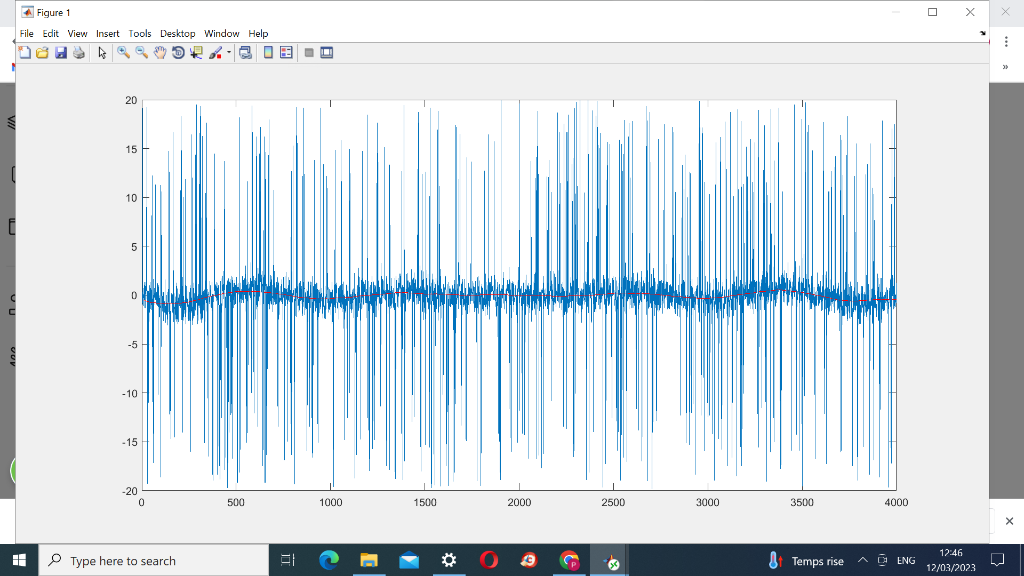Focus the taskbar search box
The width and height of the screenshot is (1024, 576).
click(x=154, y=560)
